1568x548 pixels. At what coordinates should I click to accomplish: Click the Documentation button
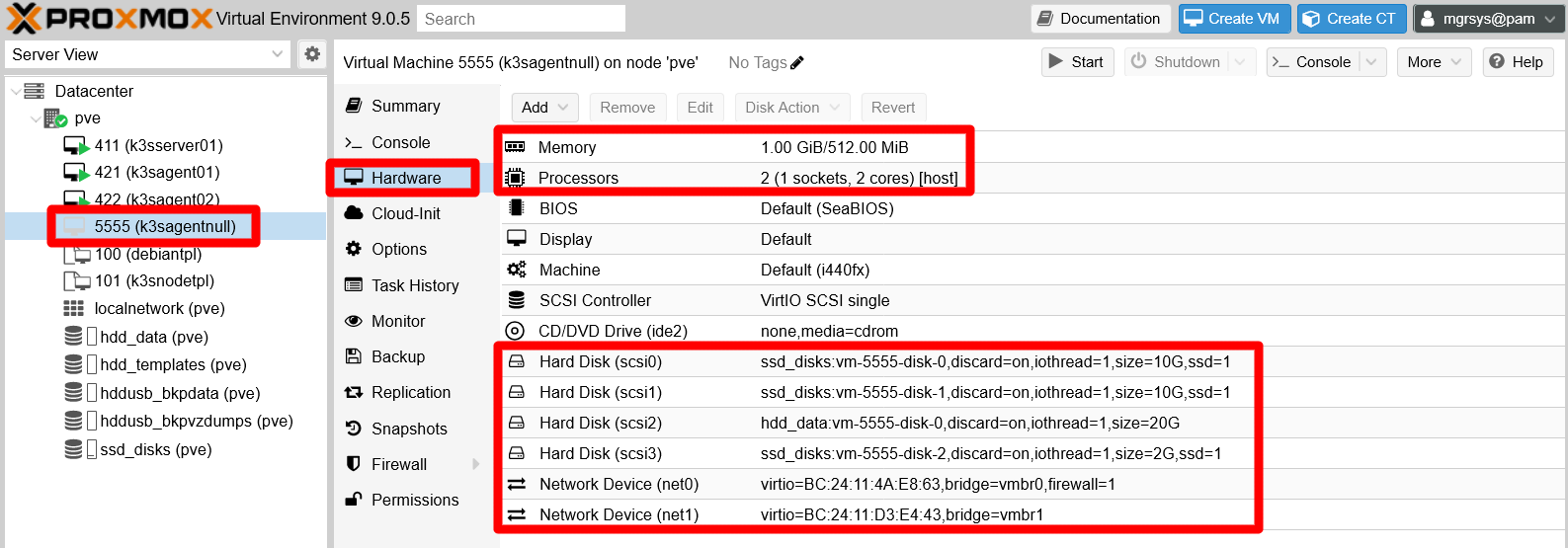(1101, 19)
